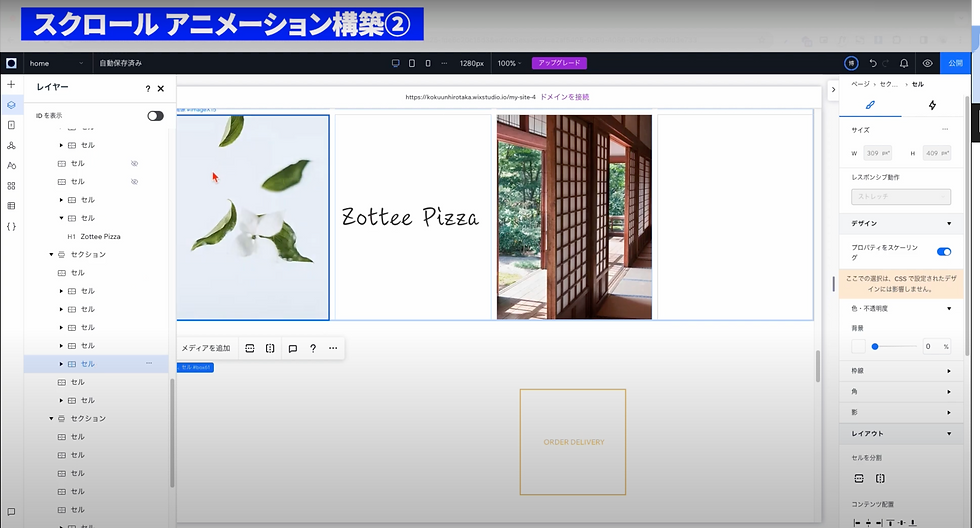Viewport: 980px width, 528px height.
Task: Open Layers panel help question mark
Action: pyautogui.click(x=148, y=89)
